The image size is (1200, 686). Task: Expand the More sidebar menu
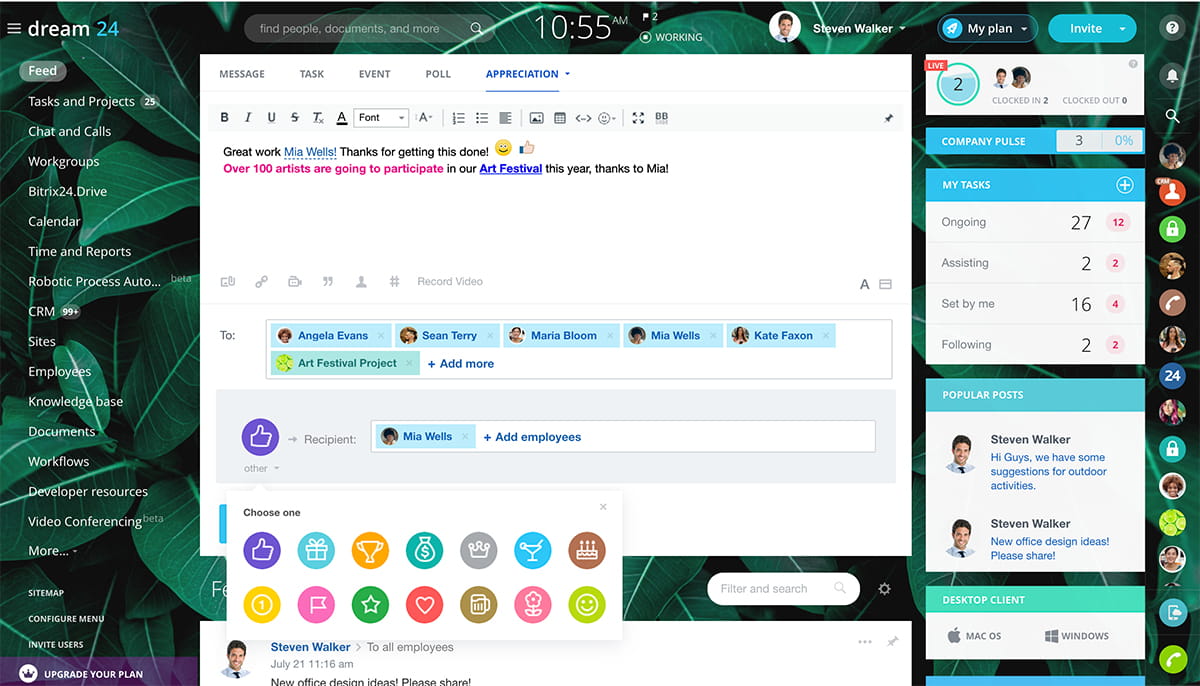tap(52, 551)
